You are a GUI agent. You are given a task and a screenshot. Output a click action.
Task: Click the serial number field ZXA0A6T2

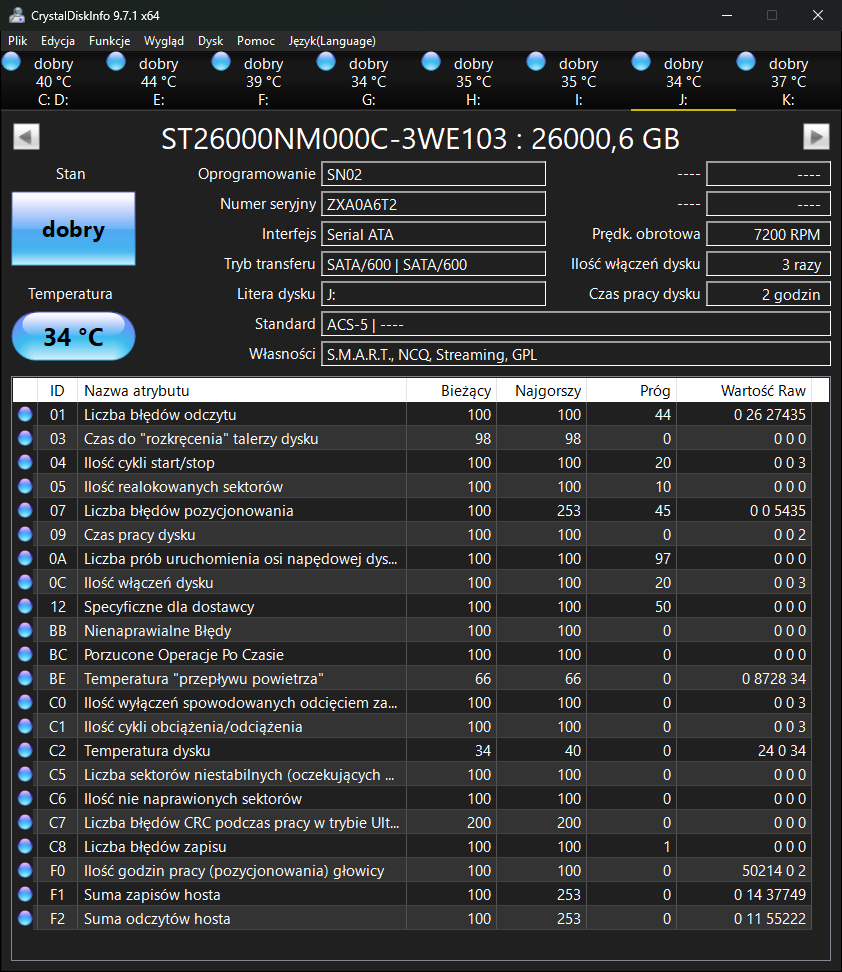coord(433,204)
